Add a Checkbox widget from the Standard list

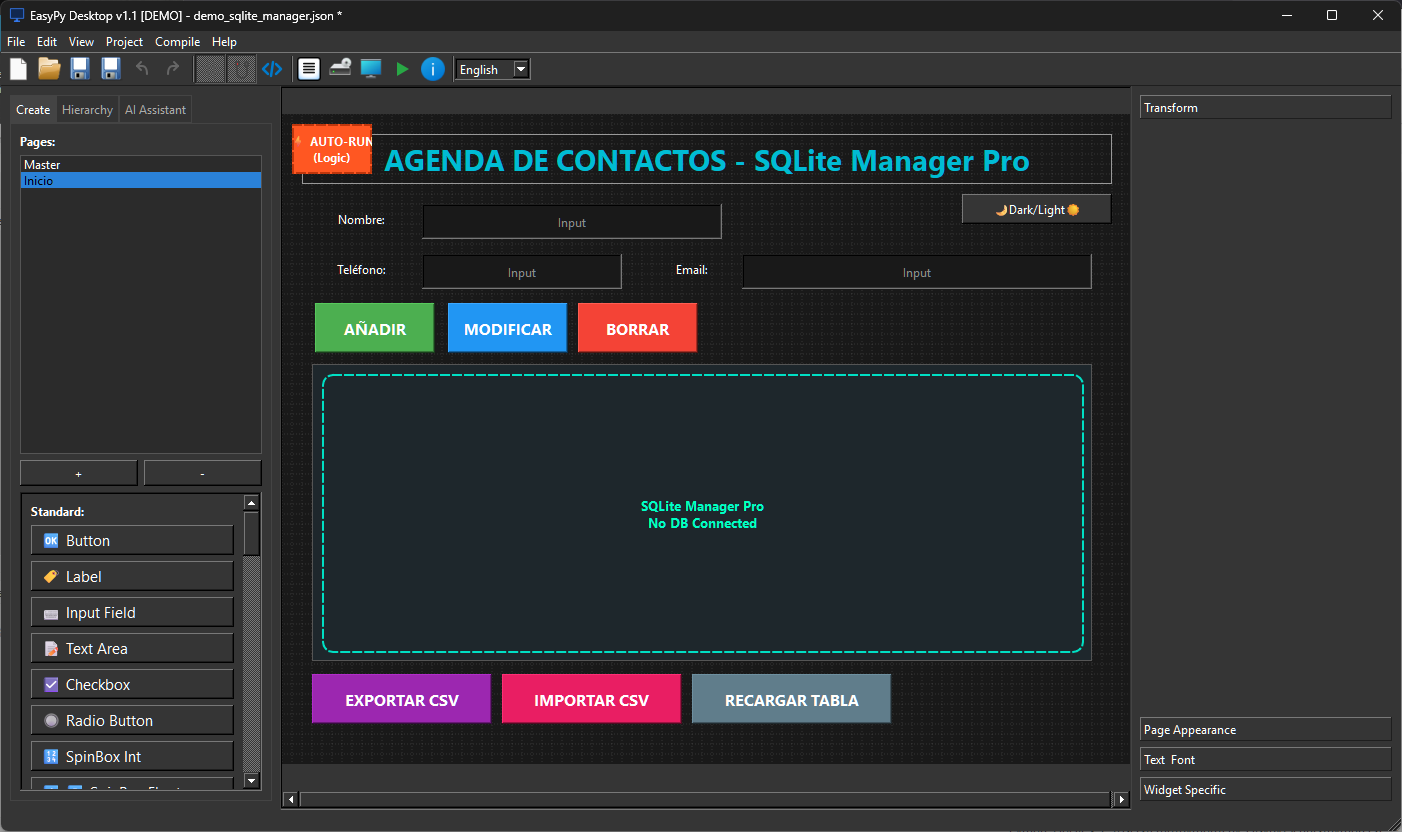tap(132, 684)
